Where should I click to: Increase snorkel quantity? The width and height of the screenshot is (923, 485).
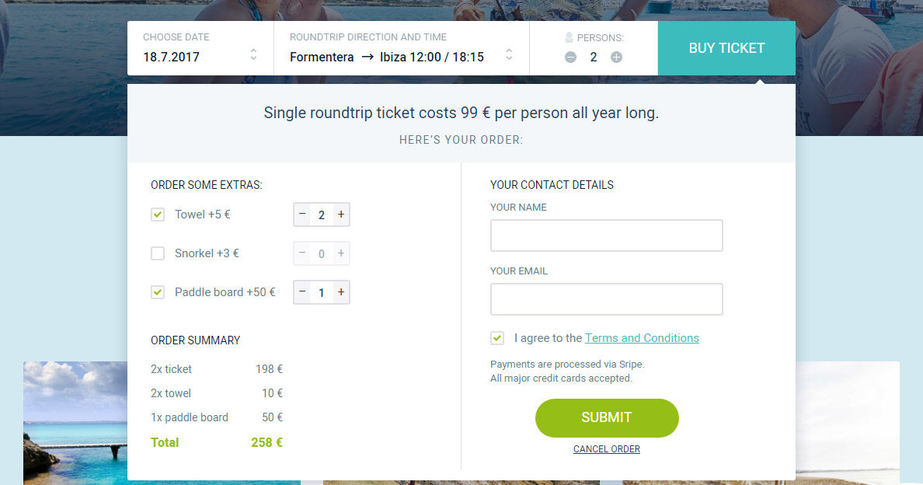[x=341, y=254]
